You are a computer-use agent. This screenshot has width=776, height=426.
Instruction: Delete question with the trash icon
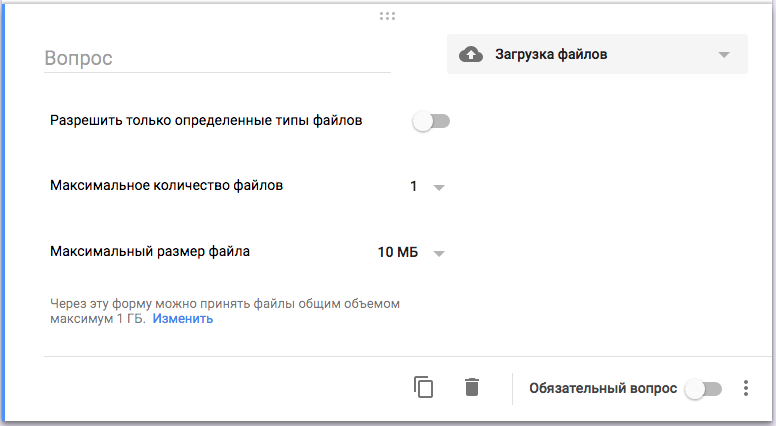472,387
